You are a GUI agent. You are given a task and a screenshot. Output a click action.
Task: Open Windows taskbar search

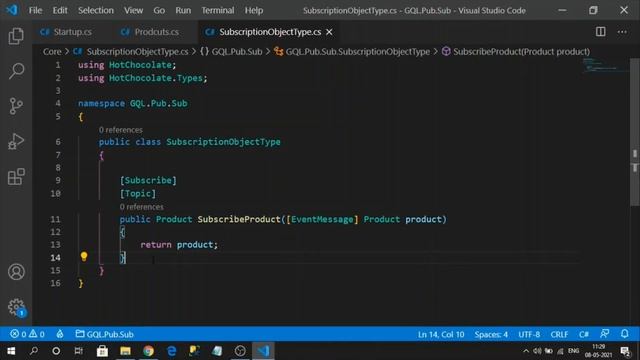(34, 351)
